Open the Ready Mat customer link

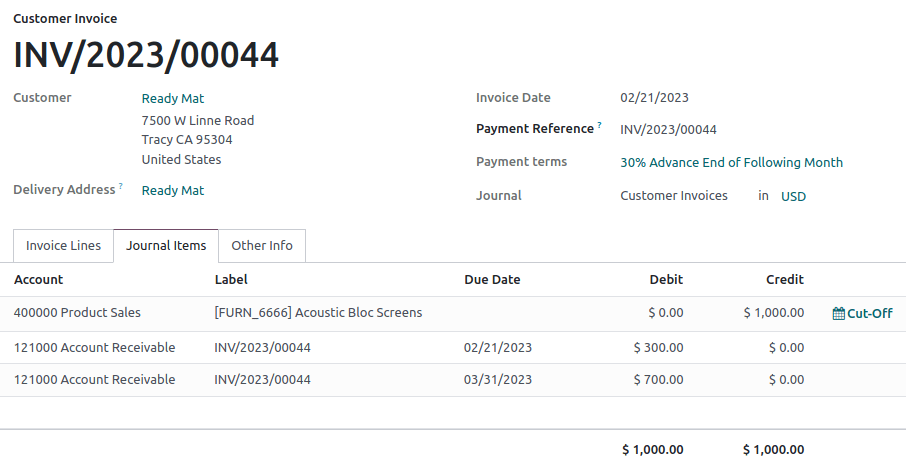click(x=173, y=99)
